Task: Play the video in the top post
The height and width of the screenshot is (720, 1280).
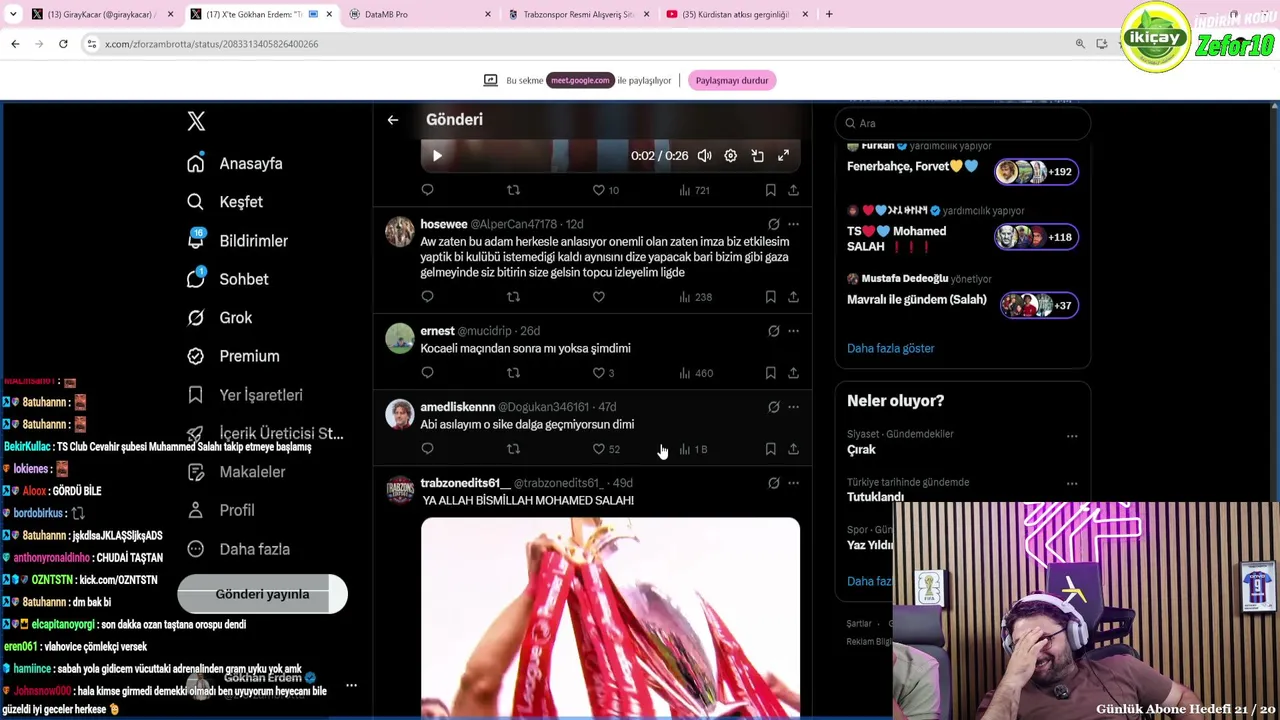Action: pyautogui.click(x=437, y=156)
